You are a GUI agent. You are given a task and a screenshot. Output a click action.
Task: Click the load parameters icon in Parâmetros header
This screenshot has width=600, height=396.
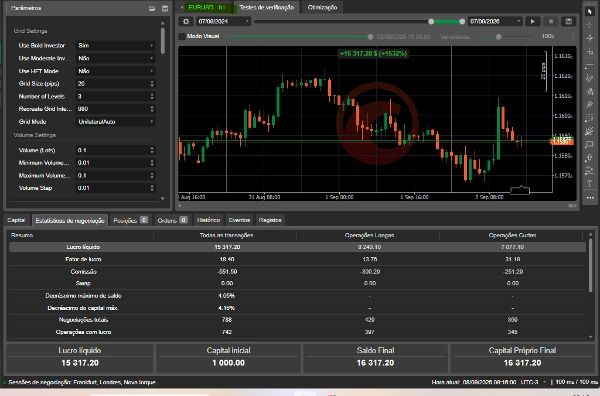click(x=152, y=8)
